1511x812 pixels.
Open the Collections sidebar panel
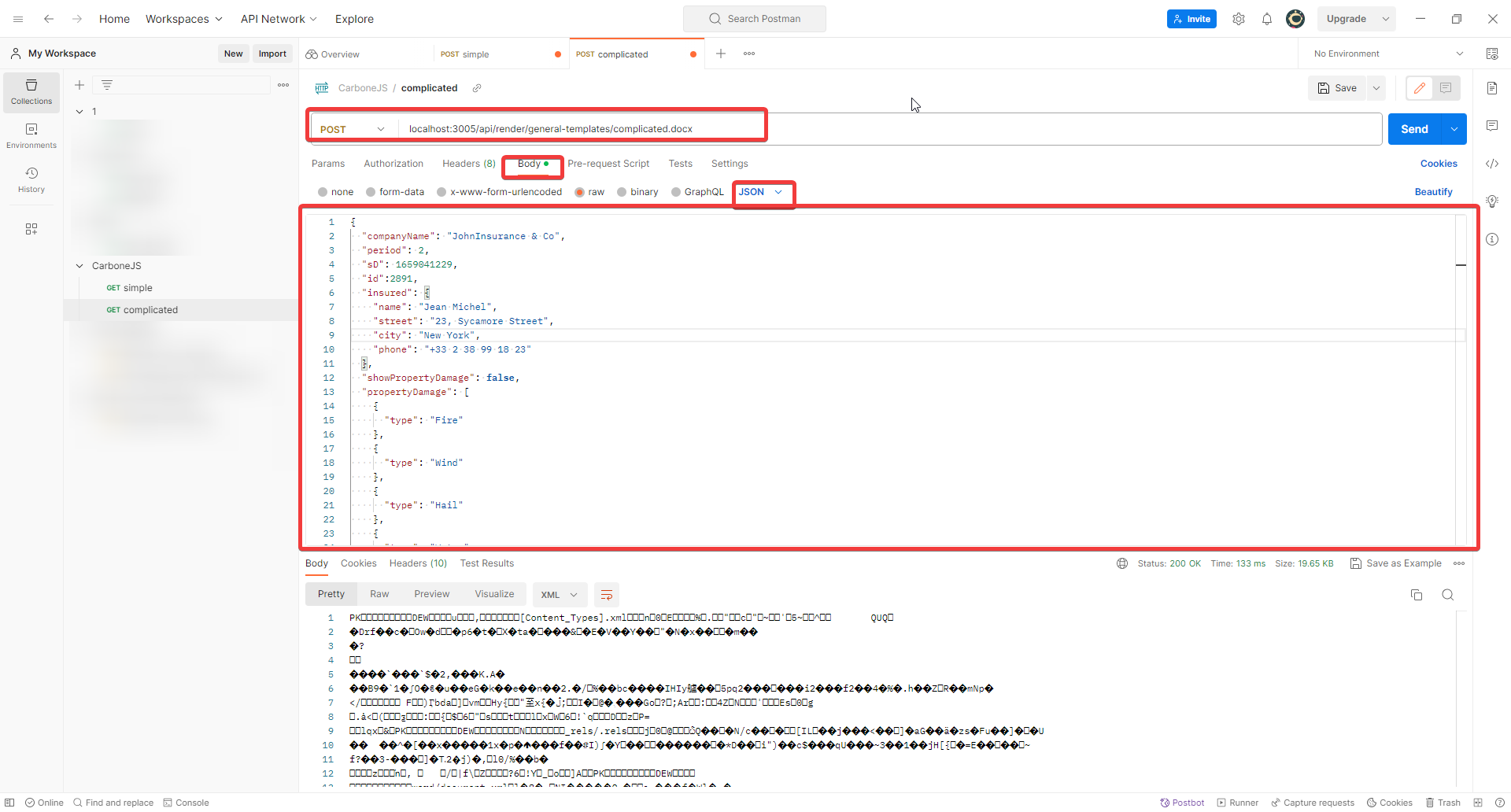click(31, 92)
